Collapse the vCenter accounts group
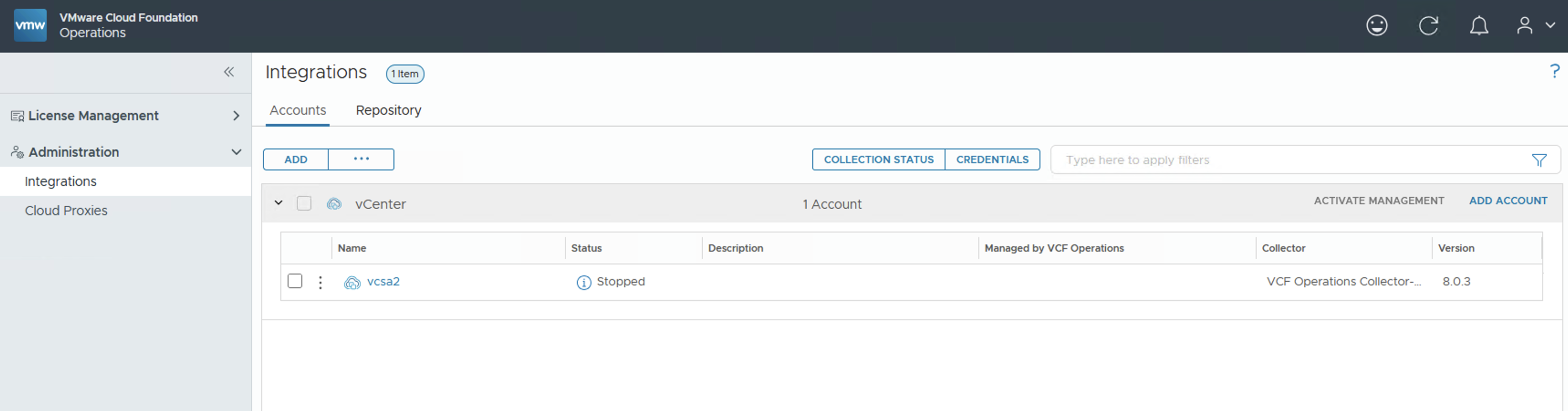 pyautogui.click(x=278, y=203)
